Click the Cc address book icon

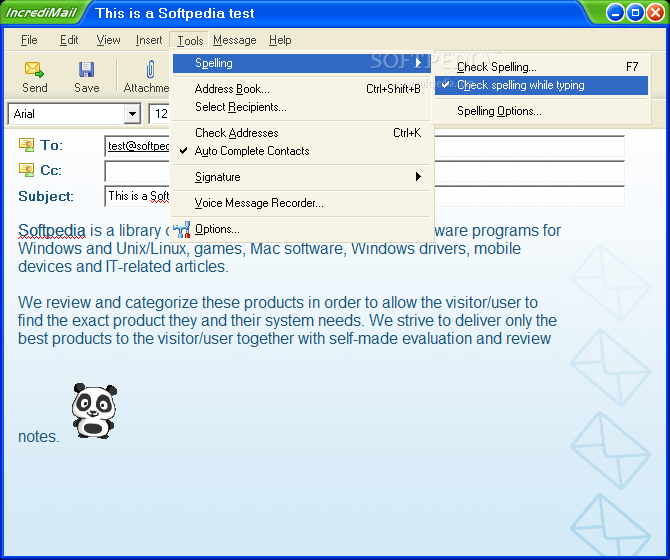pyautogui.click(x=26, y=170)
